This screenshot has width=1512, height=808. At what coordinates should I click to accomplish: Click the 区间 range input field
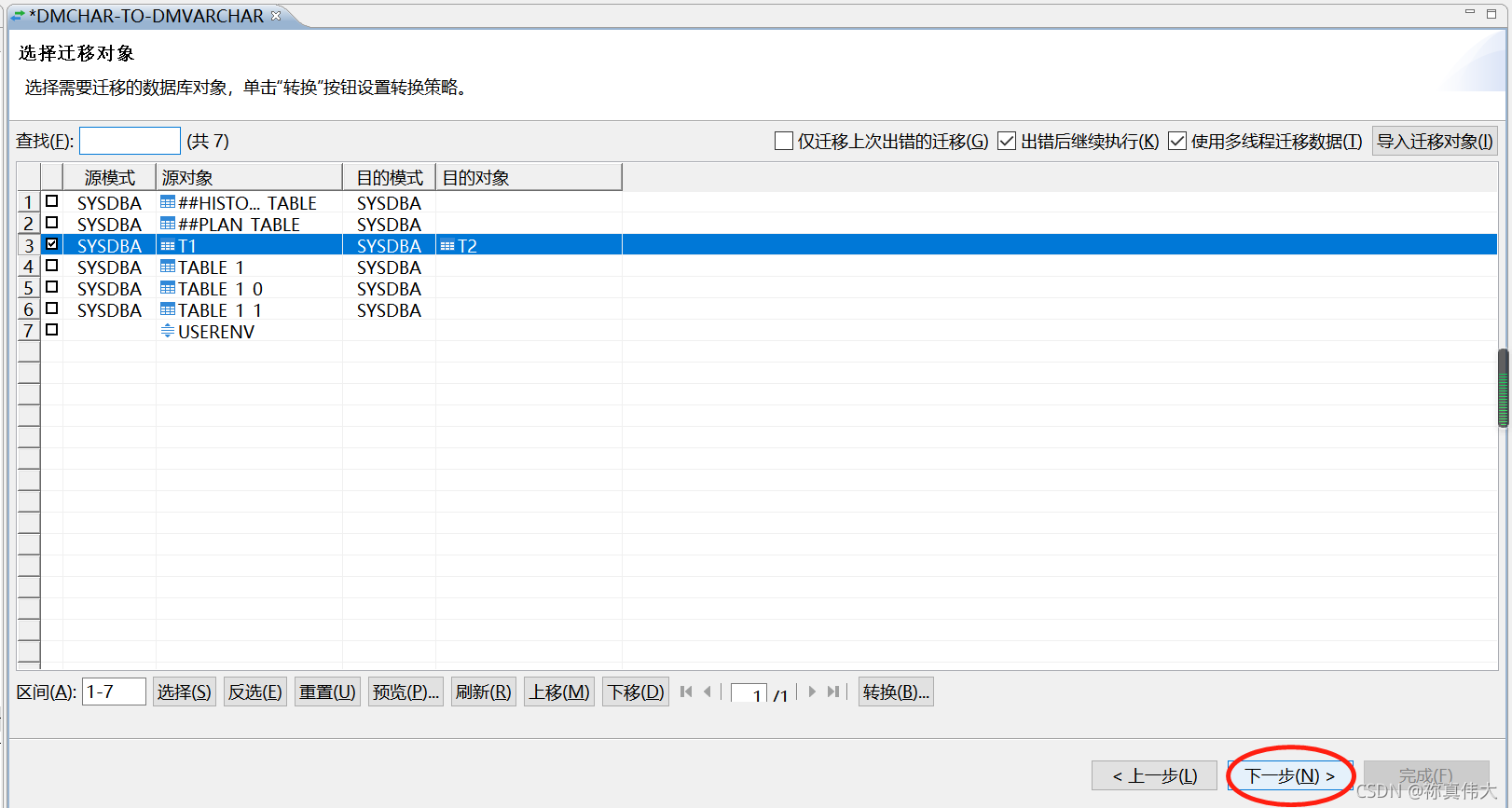(x=114, y=692)
